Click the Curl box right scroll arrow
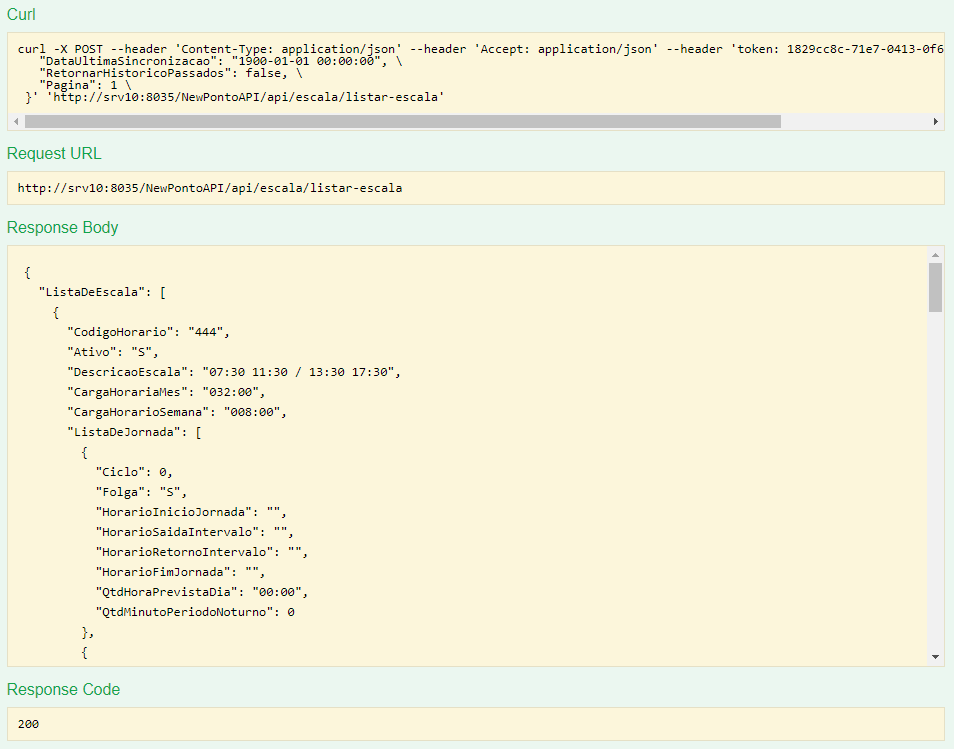This screenshot has width=954, height=749. click(x=936, y=121)
